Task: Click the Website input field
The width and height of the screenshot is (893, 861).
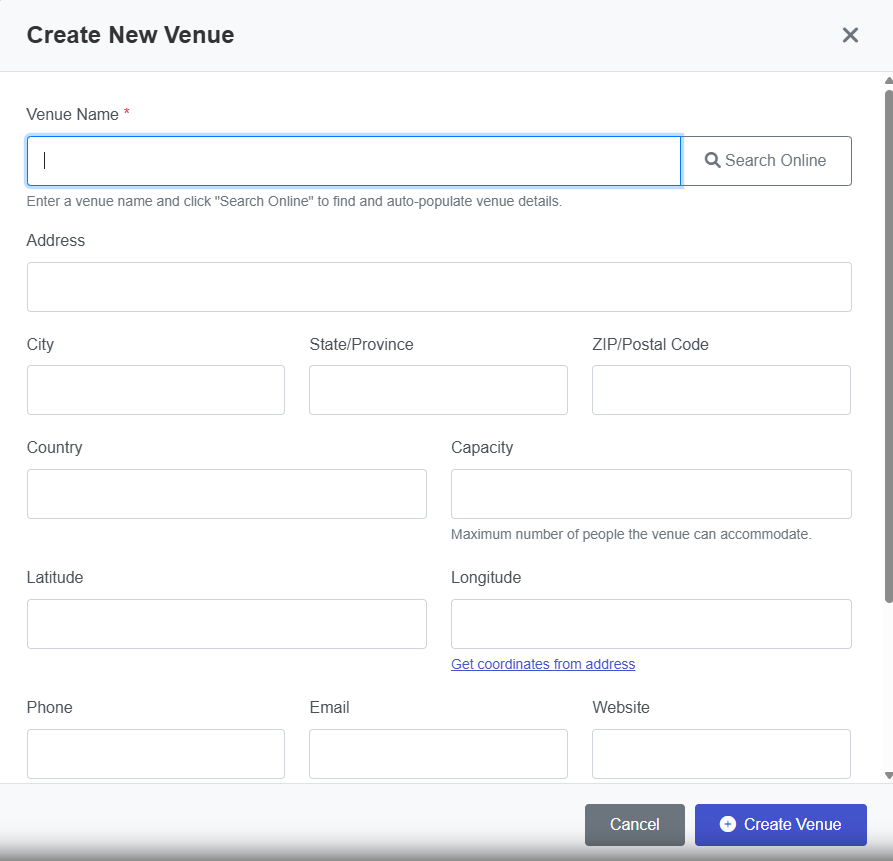Action: tap(721, 753)
